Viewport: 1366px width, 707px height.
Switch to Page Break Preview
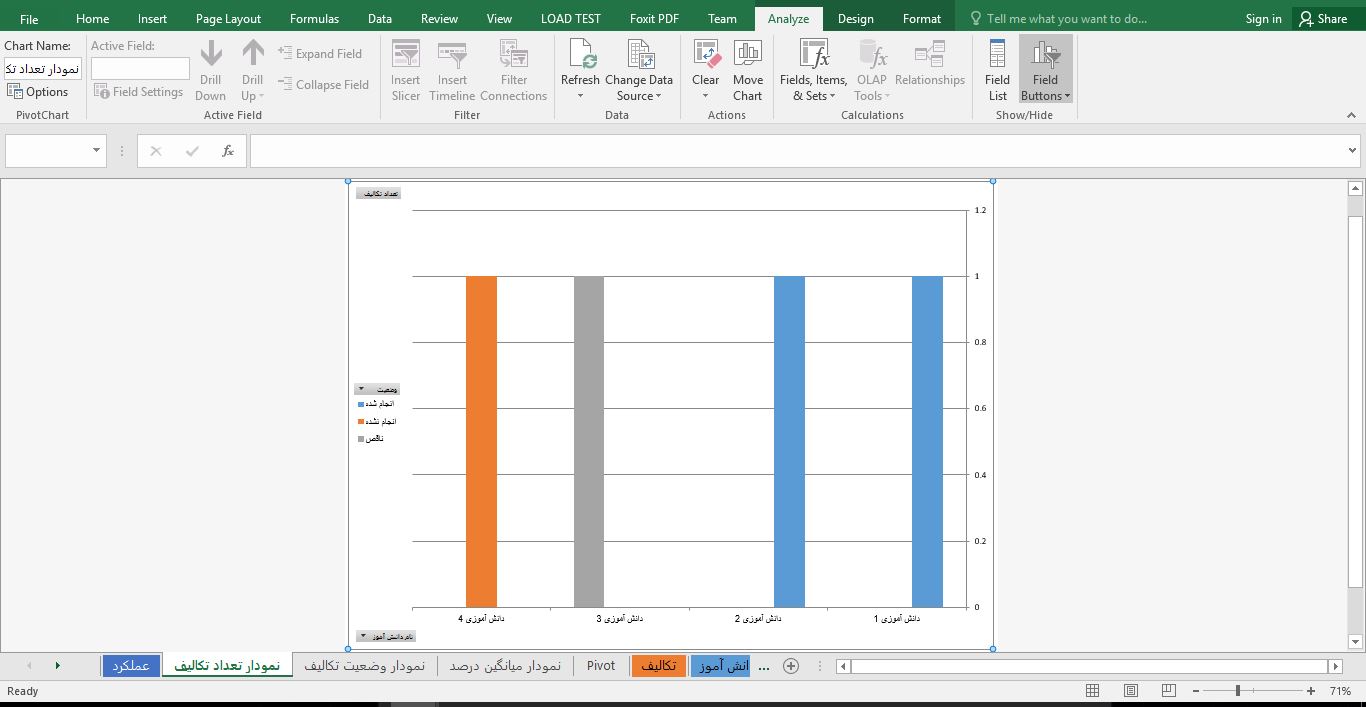point(1168,691)
